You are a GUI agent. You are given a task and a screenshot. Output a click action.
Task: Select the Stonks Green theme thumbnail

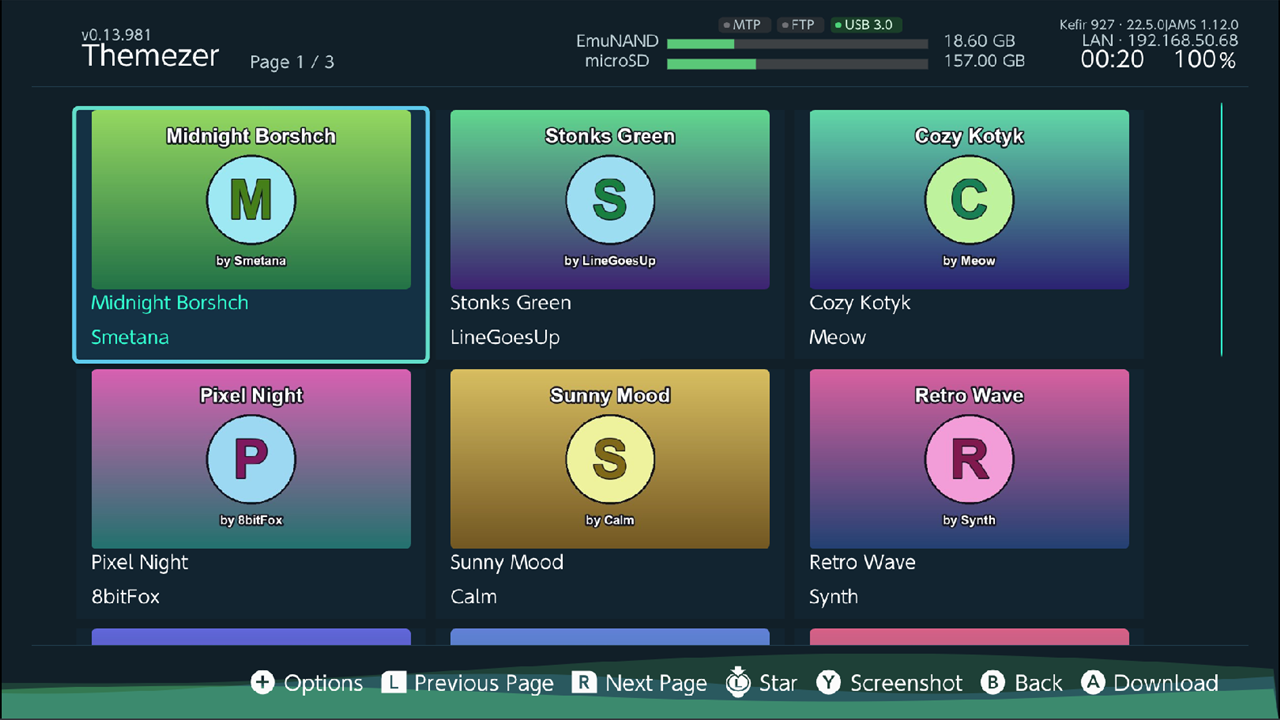[610, 200]
